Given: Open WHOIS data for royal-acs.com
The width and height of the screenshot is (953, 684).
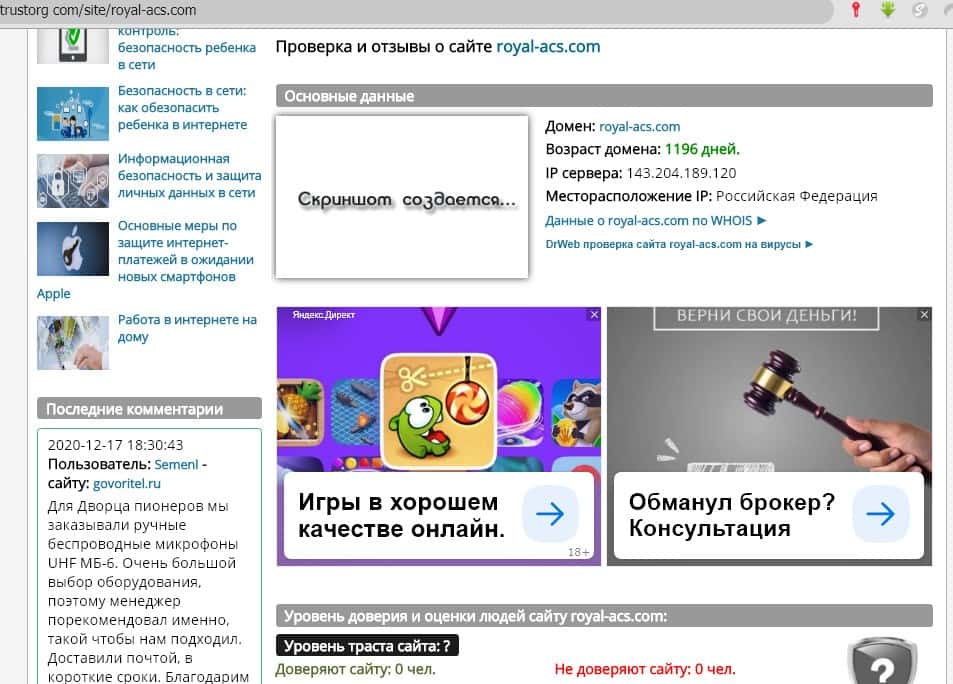Looking at the screenshot, I should point(655,221).
